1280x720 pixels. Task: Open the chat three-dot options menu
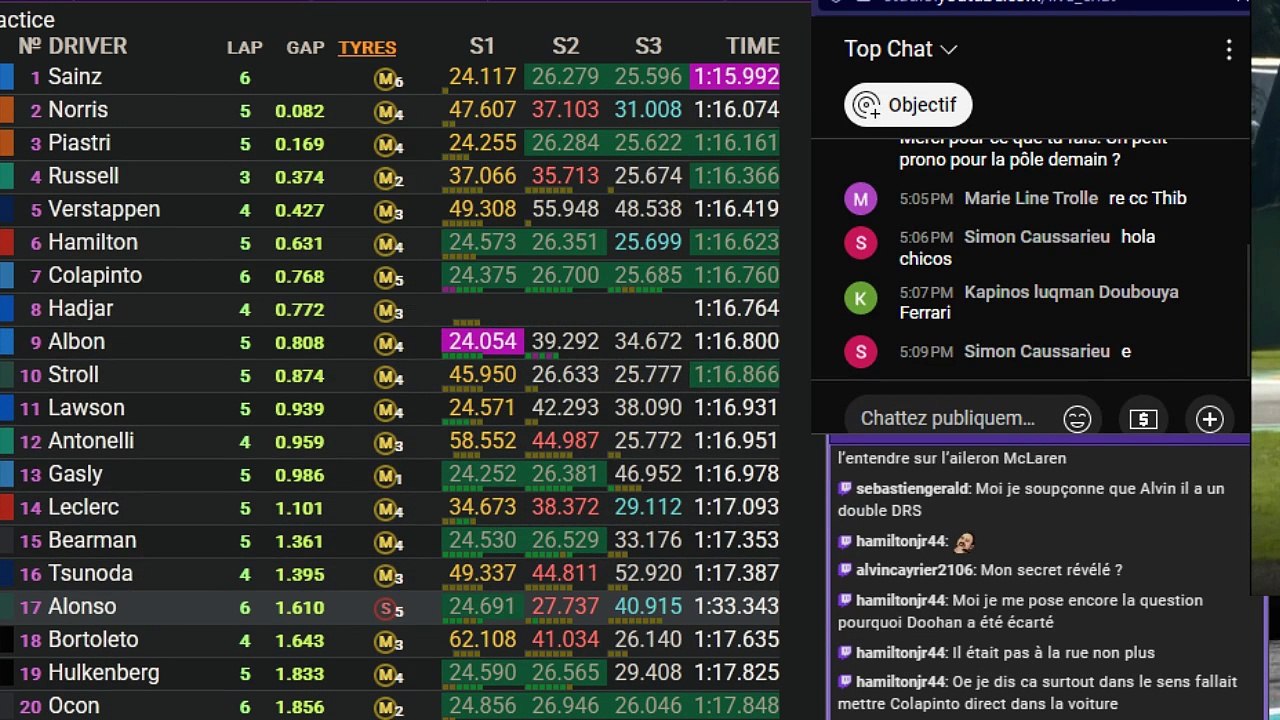(x=1229, y=49)
